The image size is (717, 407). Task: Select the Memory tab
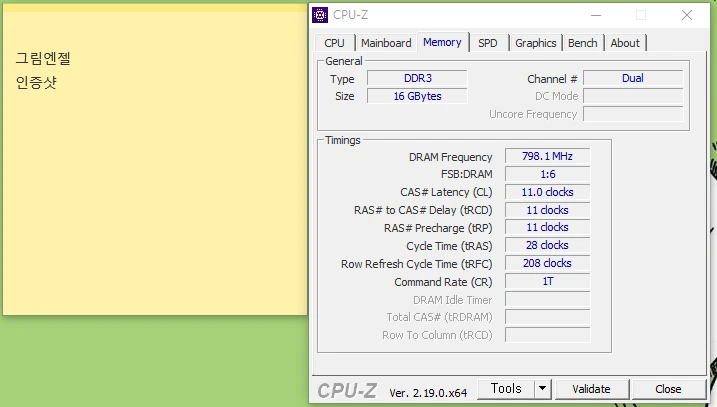(x=442, y=42)
